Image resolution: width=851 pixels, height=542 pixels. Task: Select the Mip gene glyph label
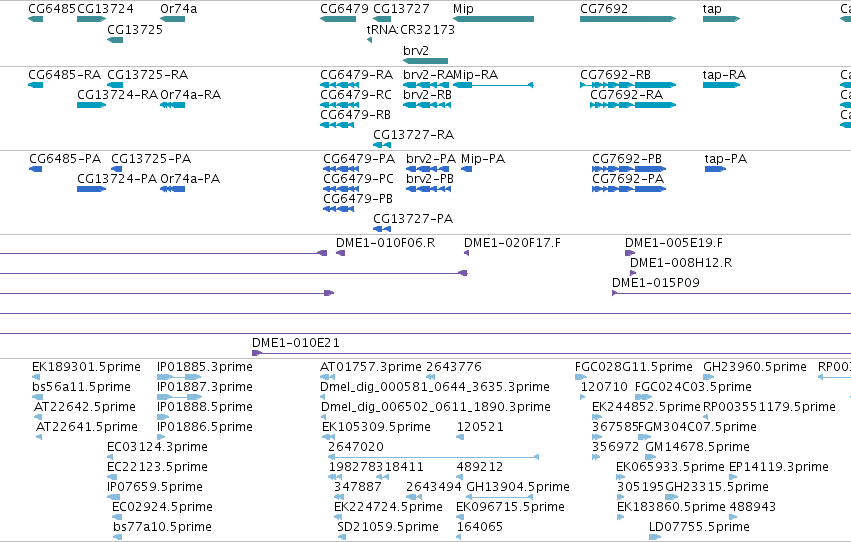click(x=463, y=9)
